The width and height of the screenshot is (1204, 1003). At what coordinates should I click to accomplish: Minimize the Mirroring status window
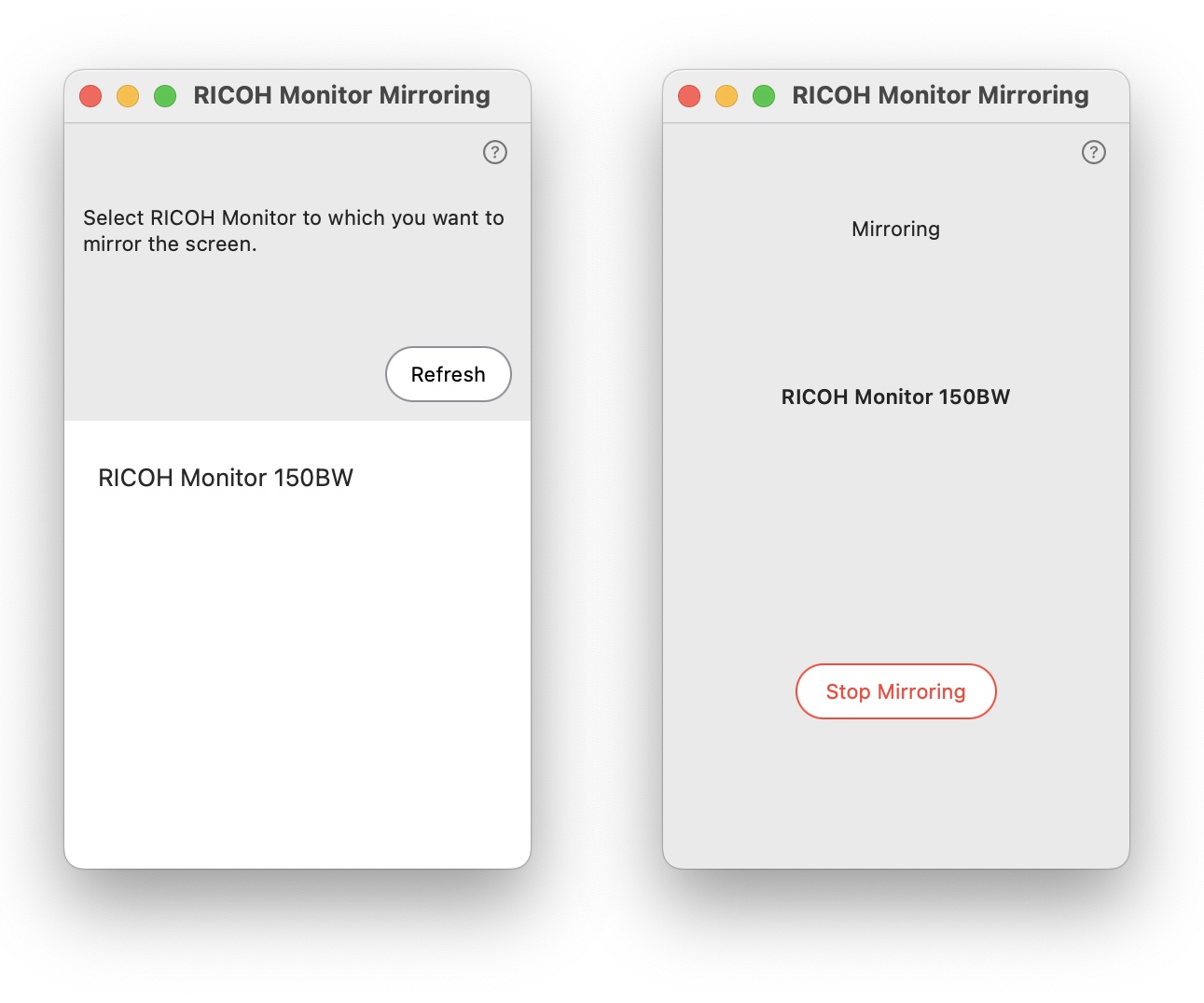point(727,96)
